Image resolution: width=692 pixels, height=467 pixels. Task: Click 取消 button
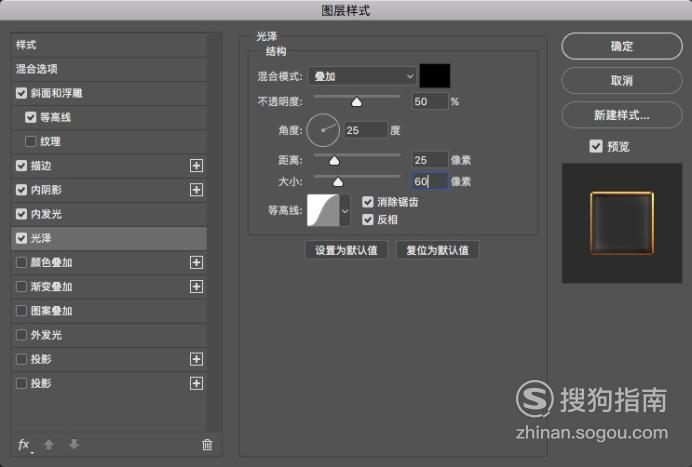click(x=622, y=80)
